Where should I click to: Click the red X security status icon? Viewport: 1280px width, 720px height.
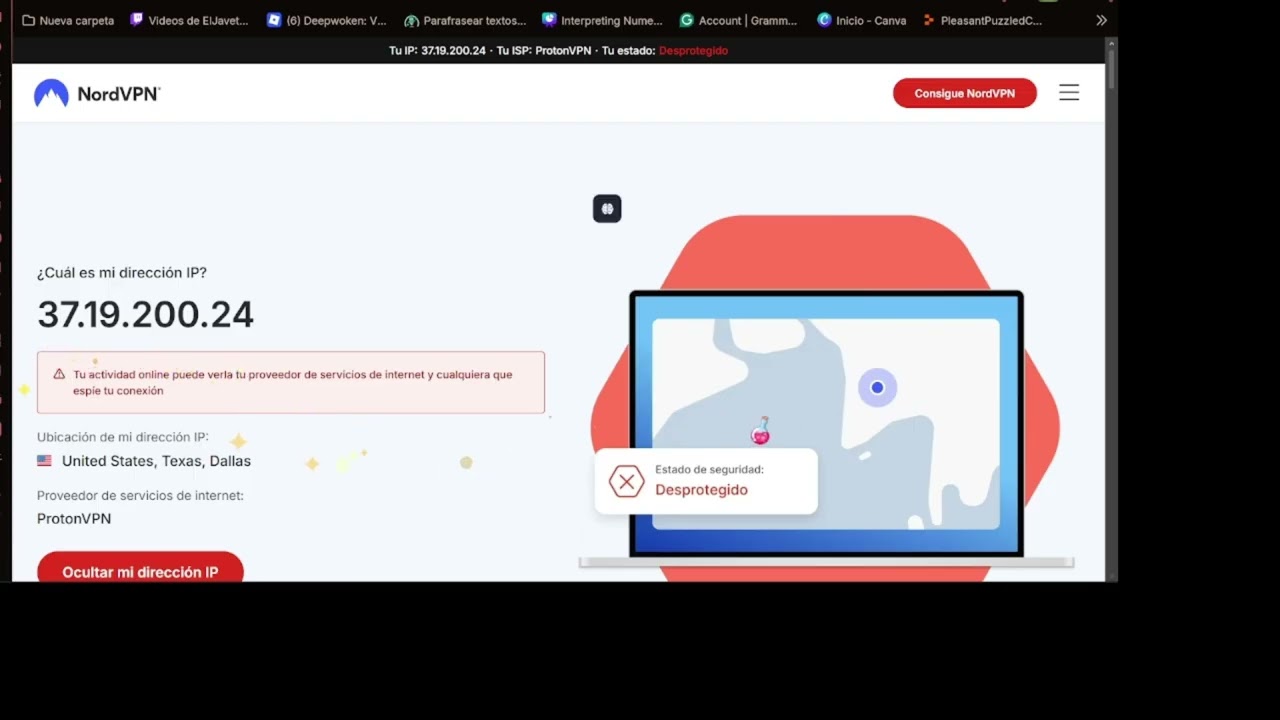tap(627, 482)
